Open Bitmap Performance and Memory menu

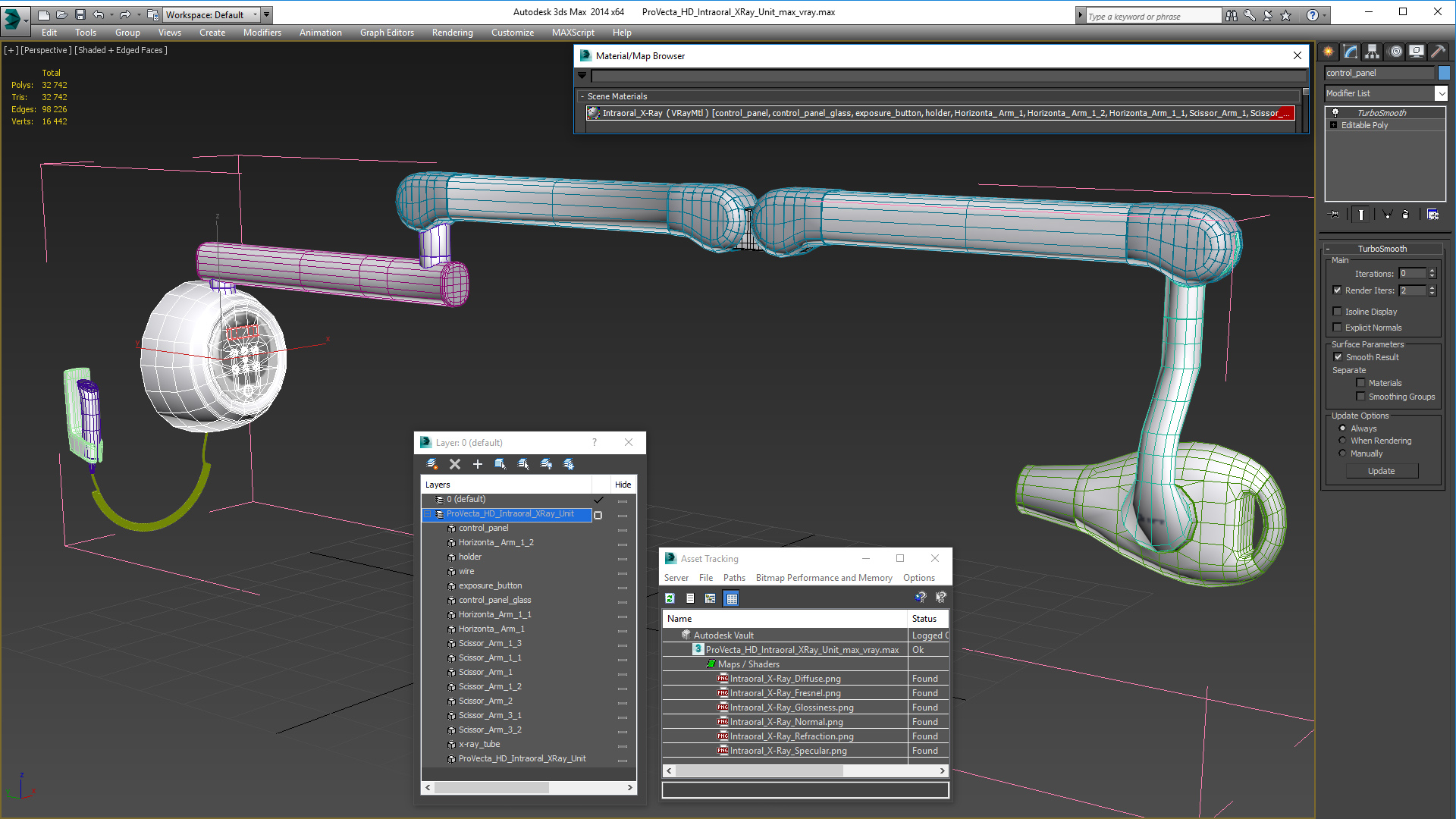tap(824, 577)
